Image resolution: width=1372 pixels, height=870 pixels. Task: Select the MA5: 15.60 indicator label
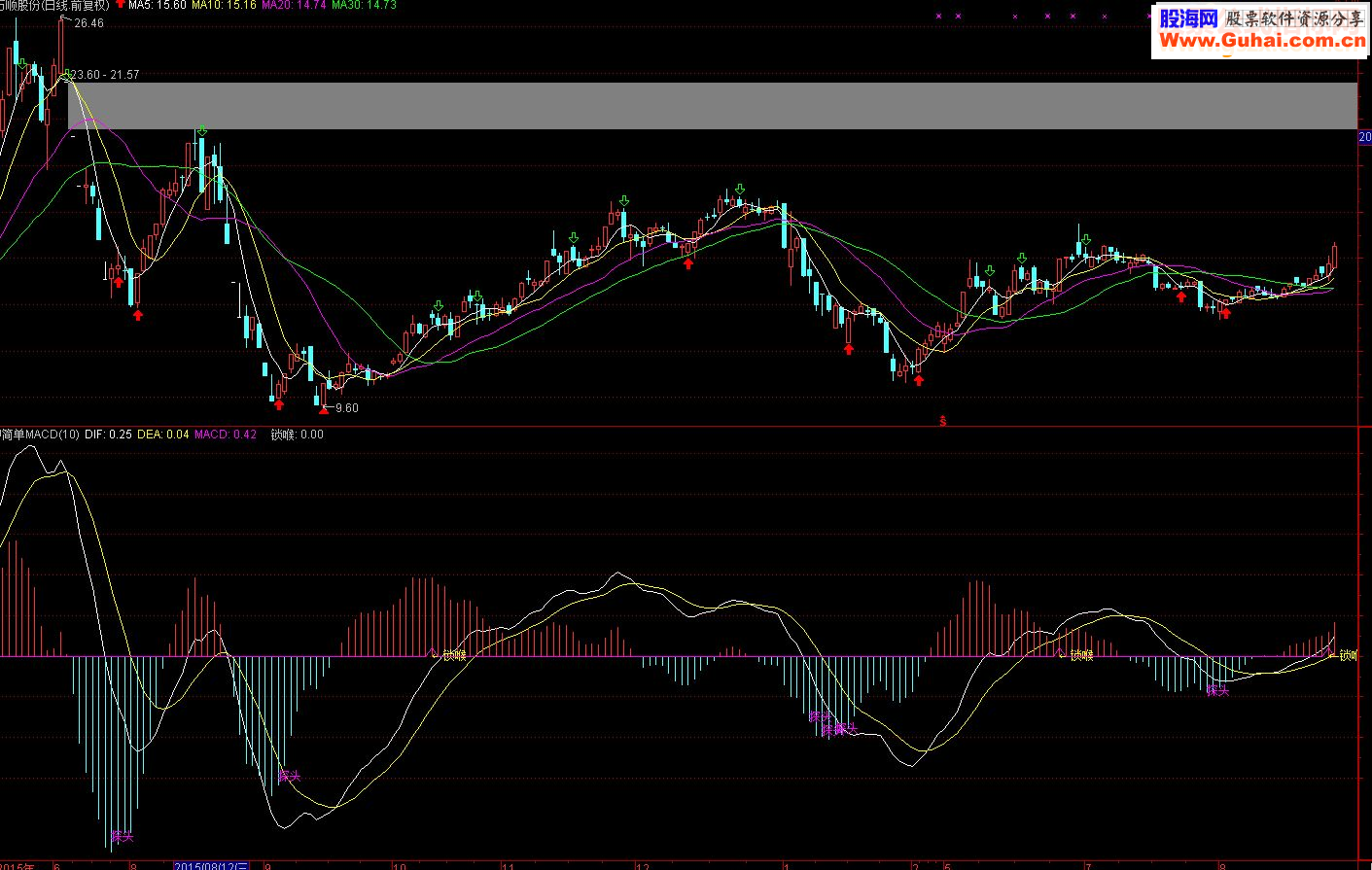point(158,5)
